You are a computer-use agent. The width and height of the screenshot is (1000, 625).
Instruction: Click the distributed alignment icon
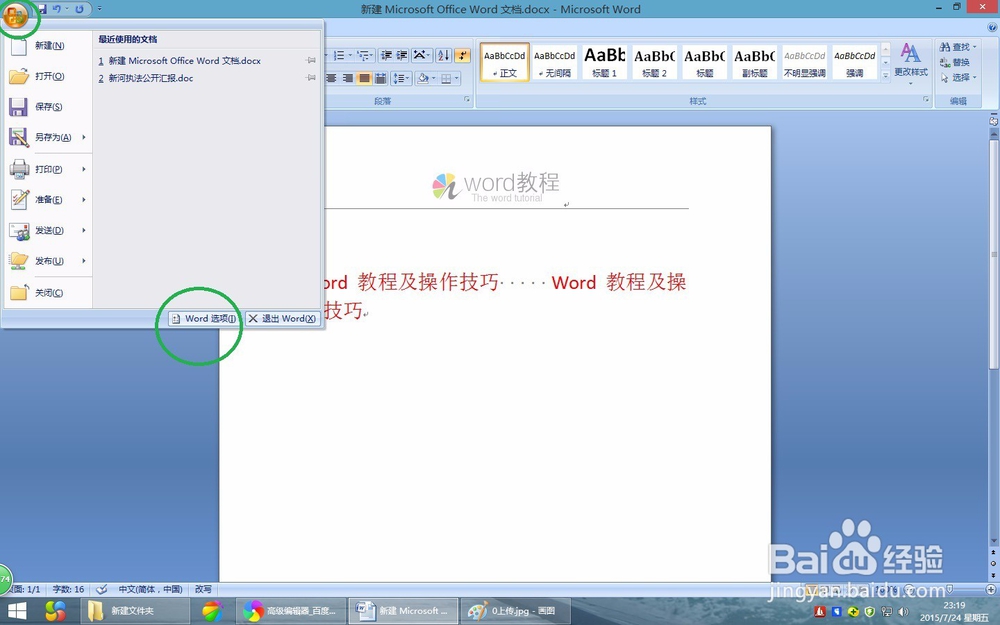(380, 78)
